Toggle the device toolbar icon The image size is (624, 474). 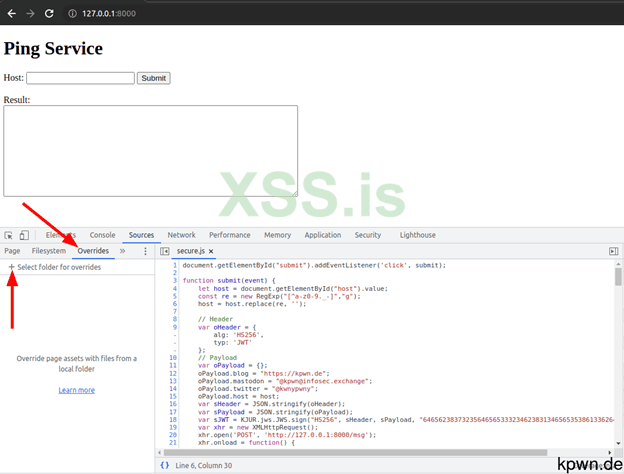[x=24, y=235]
